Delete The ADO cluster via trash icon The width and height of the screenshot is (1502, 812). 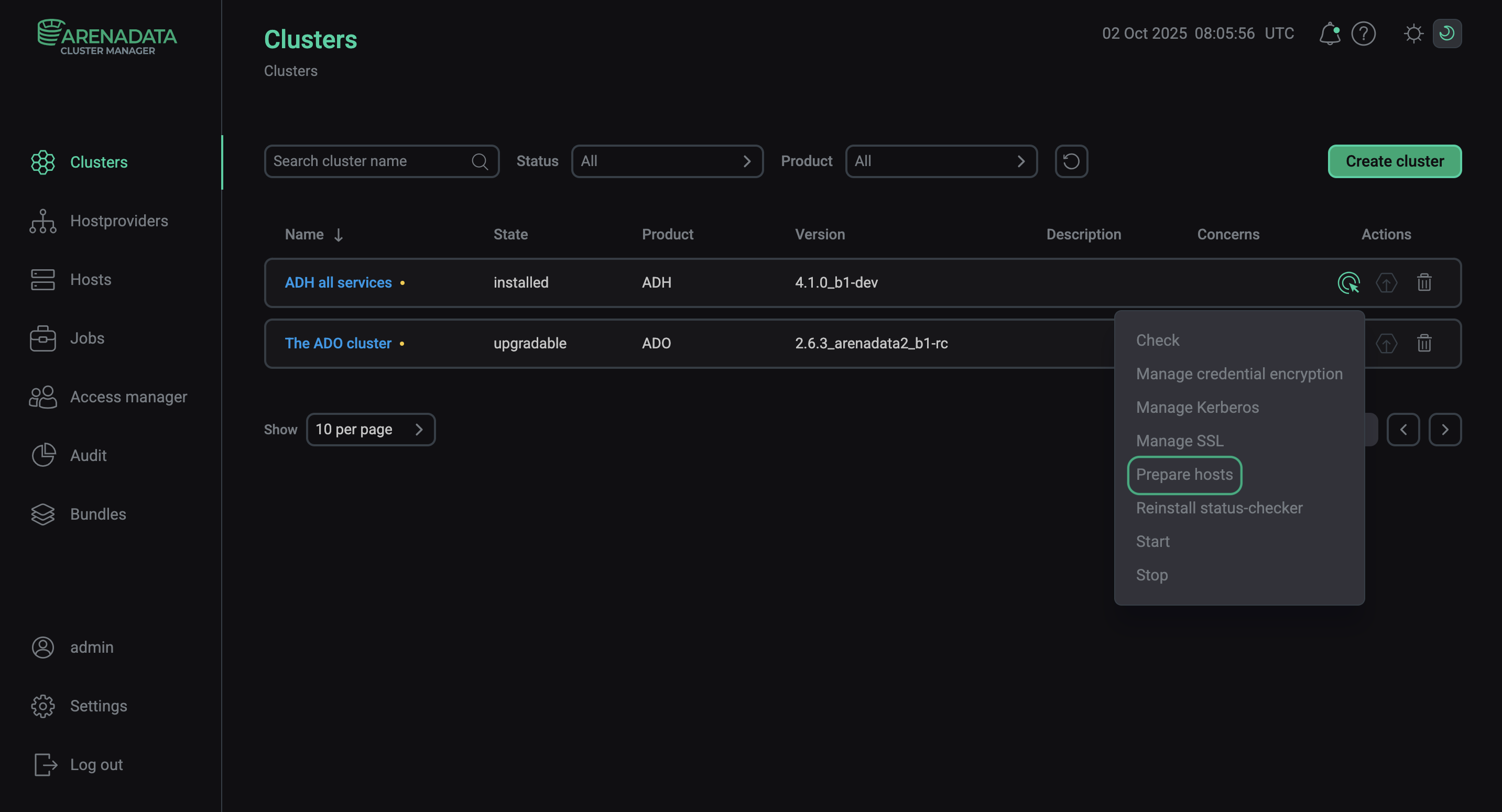1424,343
